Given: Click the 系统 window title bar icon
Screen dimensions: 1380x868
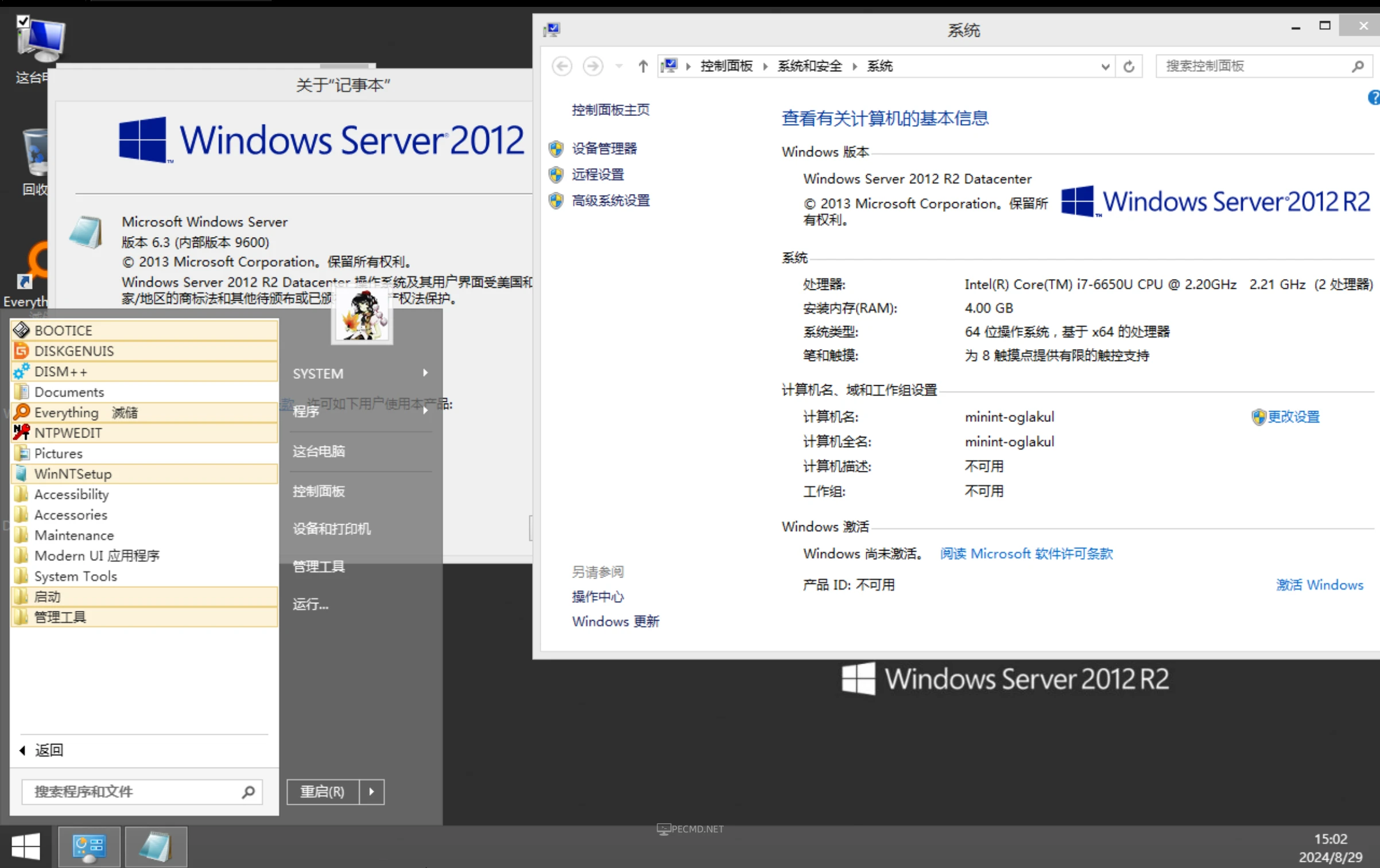Looking at the screenshot, I should [x=552, y=30].
